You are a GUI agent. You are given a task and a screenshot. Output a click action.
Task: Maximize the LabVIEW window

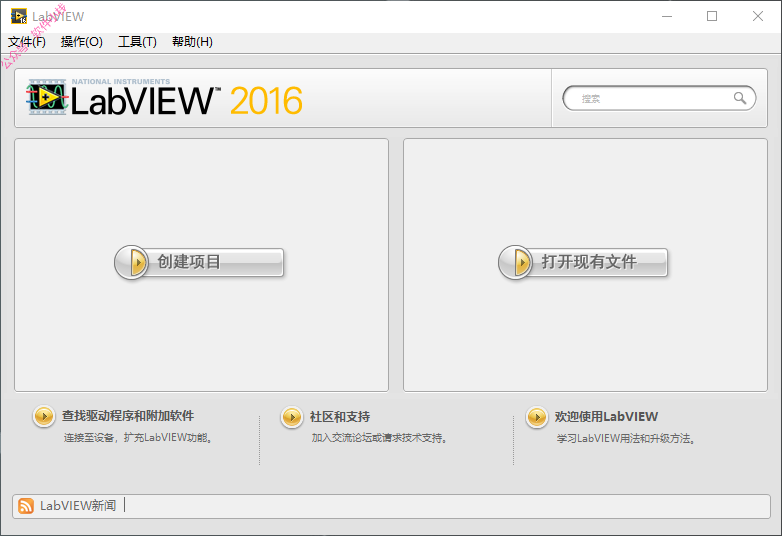click(712, 16)
